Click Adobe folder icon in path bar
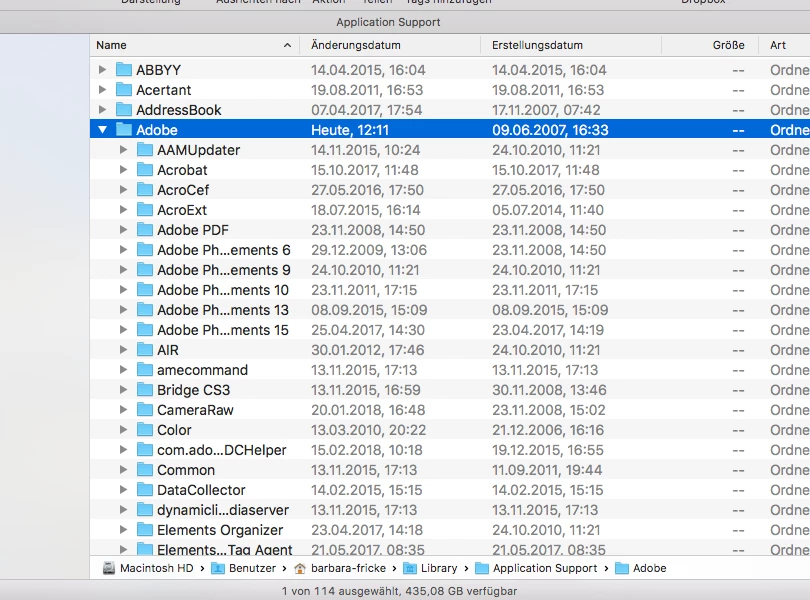The width and height of the screenshot is (810, 600). 622,568
